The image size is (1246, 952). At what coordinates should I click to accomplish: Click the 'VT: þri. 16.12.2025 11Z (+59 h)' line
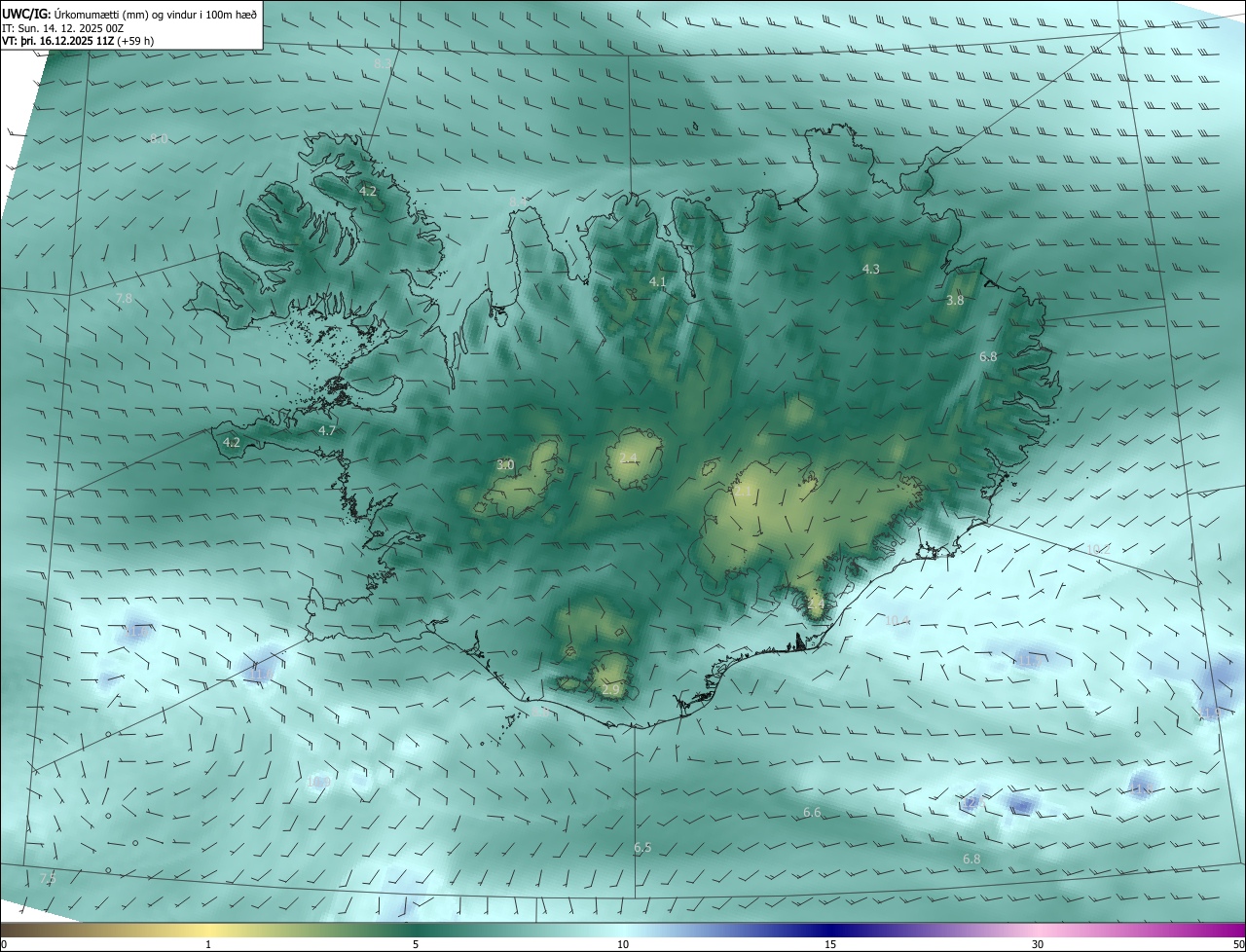(78, 41)
